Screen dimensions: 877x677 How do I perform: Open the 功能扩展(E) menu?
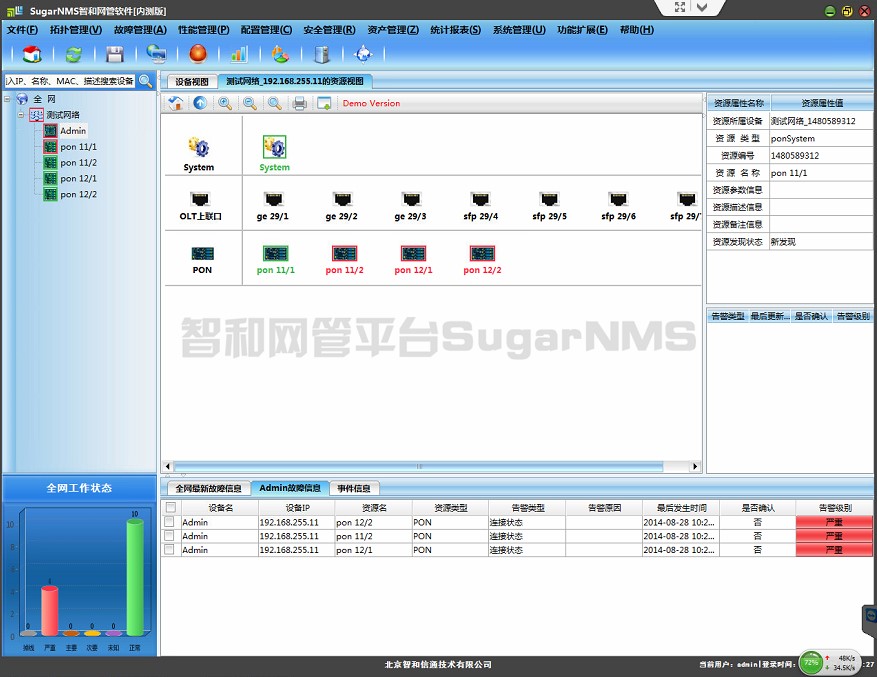(582, 30)
